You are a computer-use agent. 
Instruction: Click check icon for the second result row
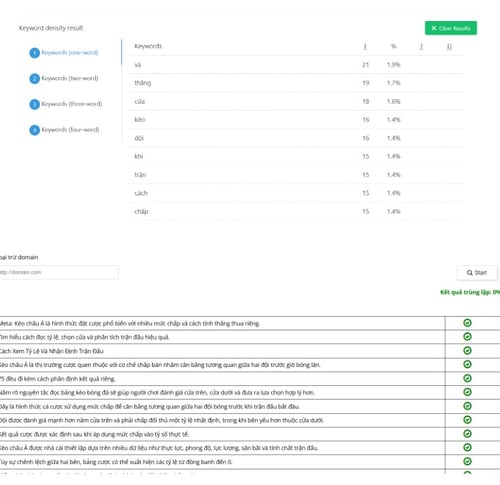(467, 337)
